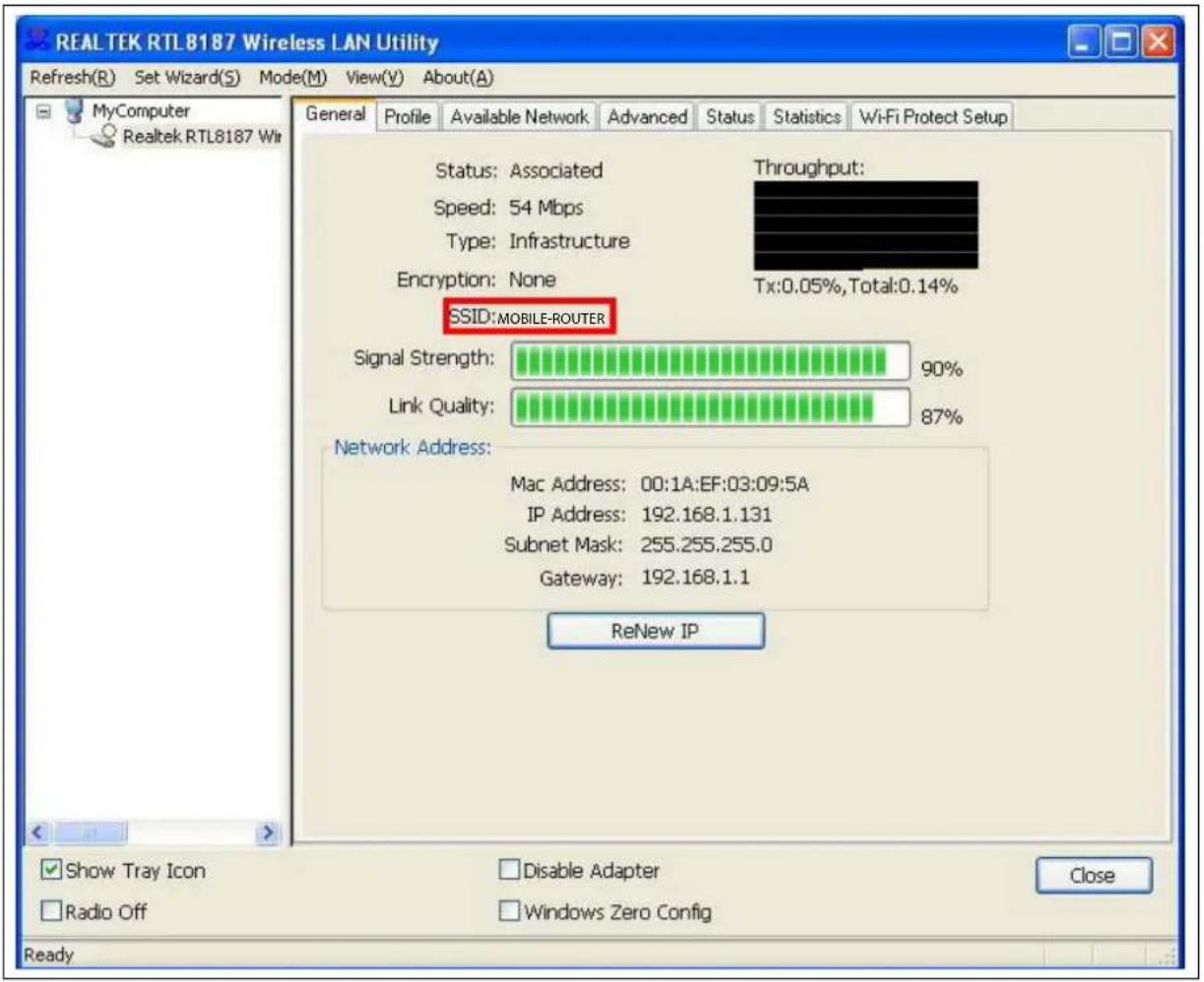Click the Gateway value 192.168.1.1

pos(695,578)
